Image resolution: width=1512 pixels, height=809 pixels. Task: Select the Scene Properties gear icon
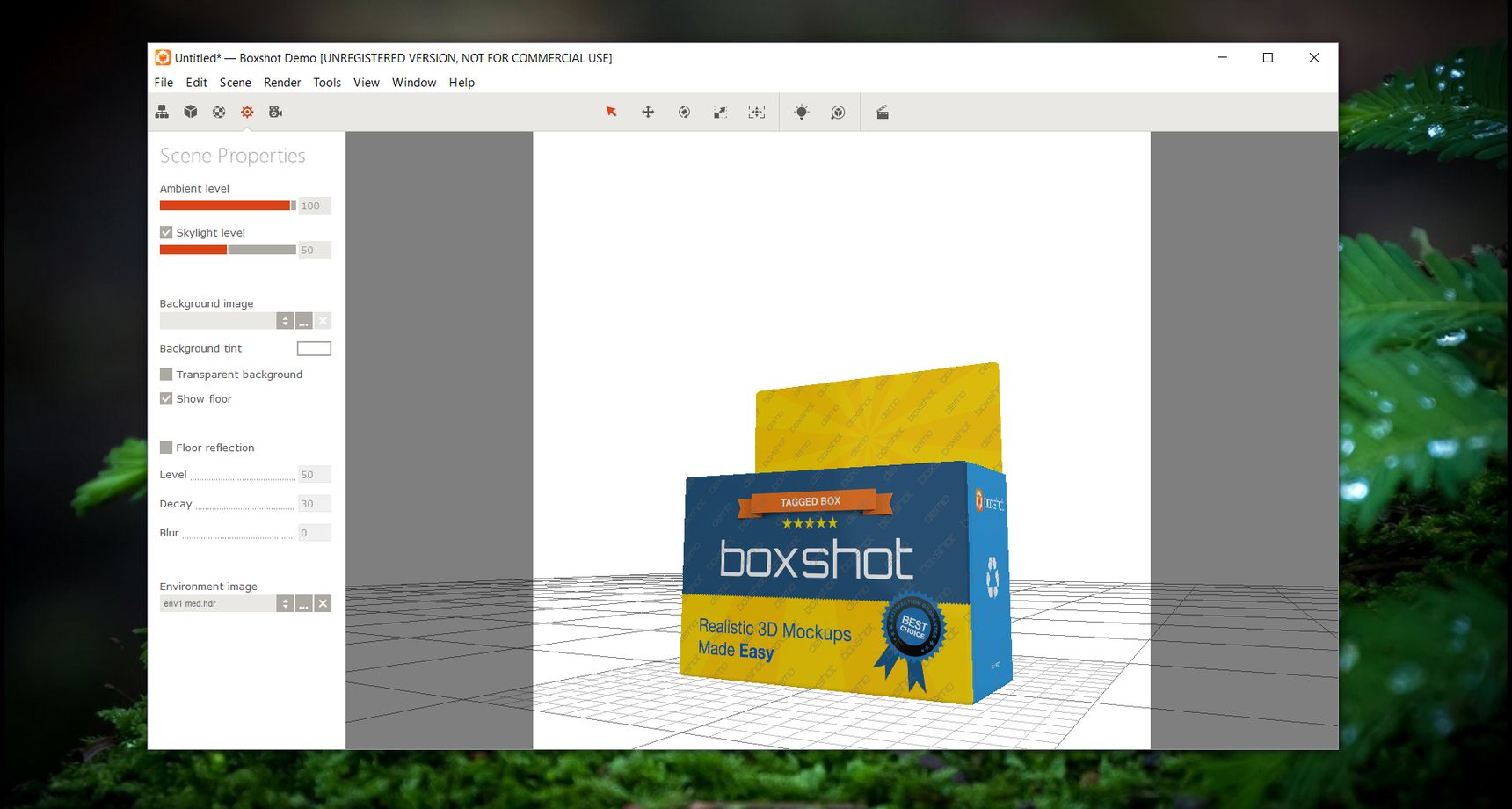247,112
